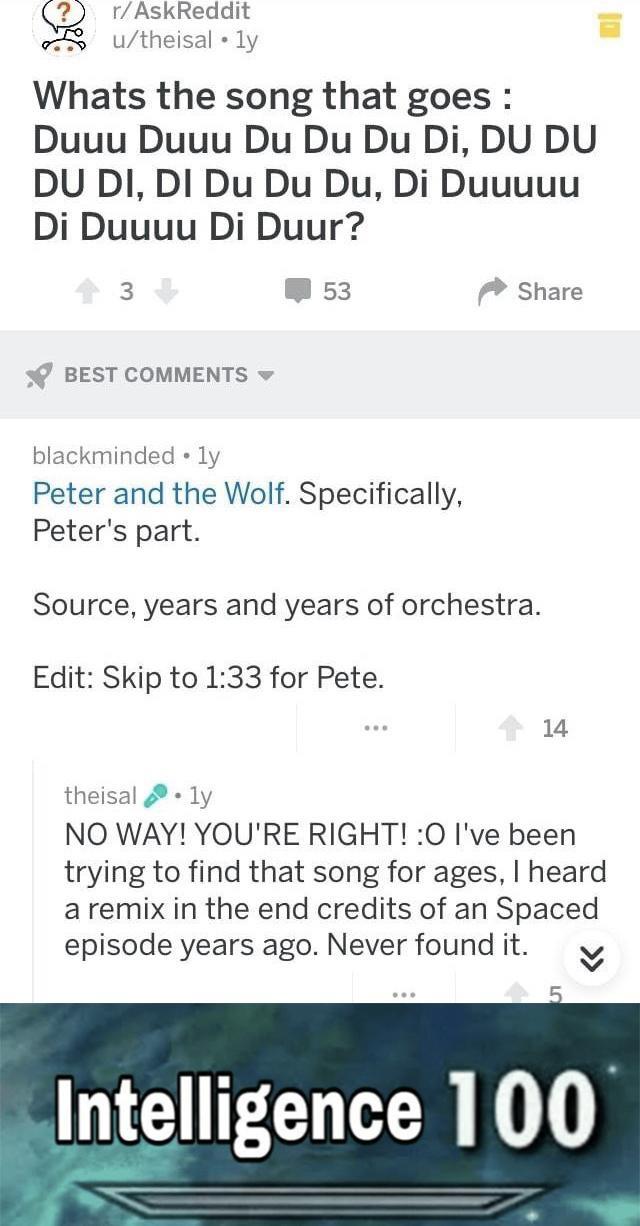The height and width of the screenshot is (1226, 640).
Task: Upvote blackminded's comment showing 14 points
Action: (512, 728)
